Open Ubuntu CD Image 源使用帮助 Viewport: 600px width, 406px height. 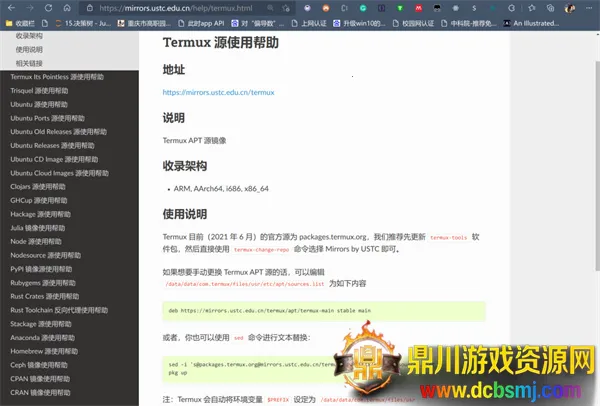54,159
